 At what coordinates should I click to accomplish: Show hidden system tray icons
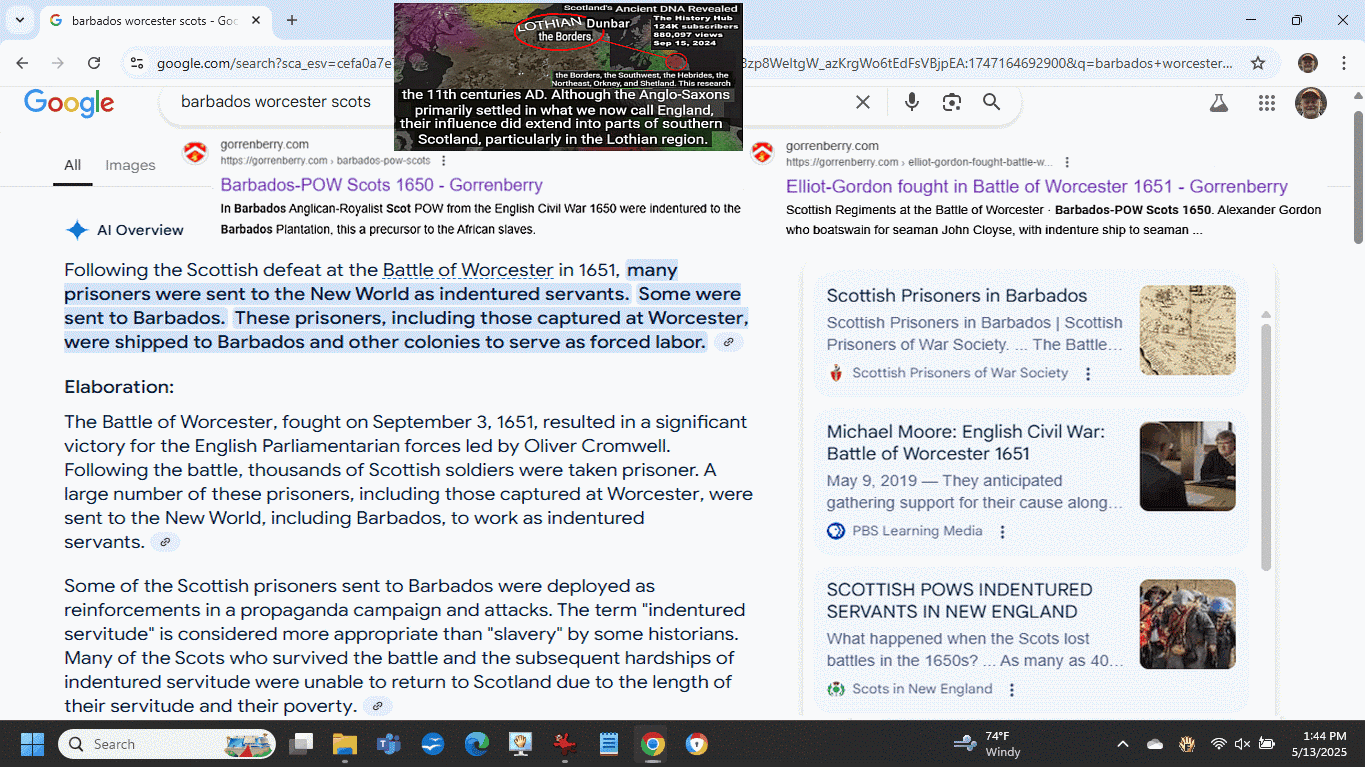pyautogui.click(x=1122, y=744)
